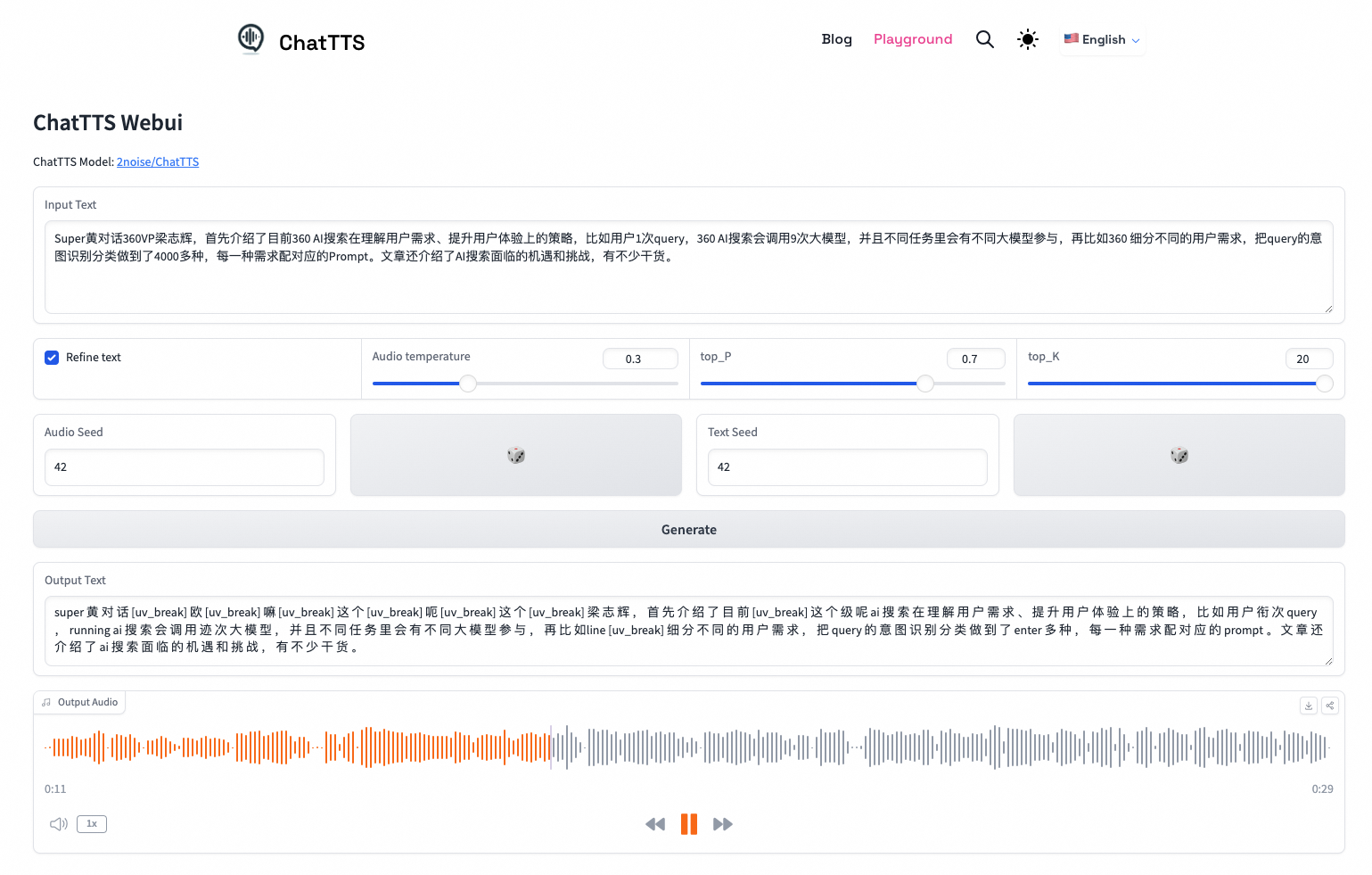Click the ChatTTS logo icon
Image resolution: width=1372 pixels, height=875 pixels.
point(251,39)
